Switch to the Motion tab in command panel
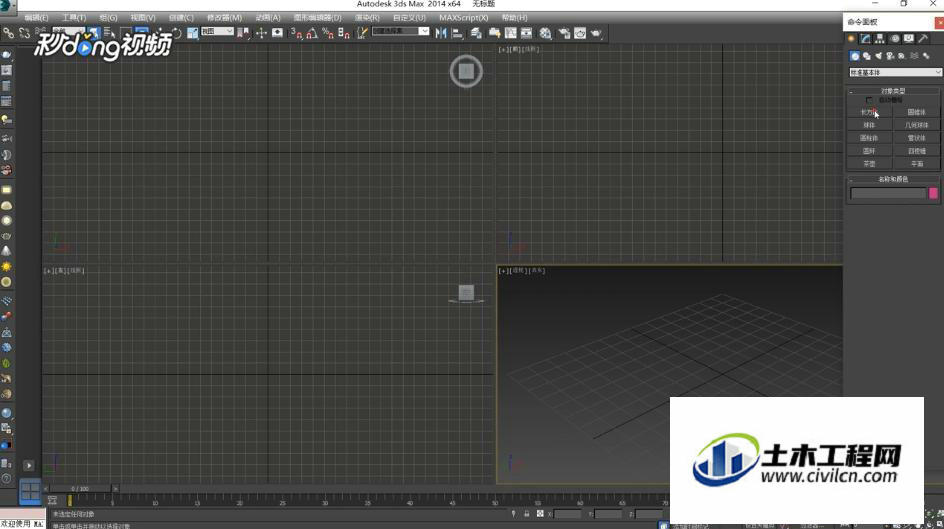The image size is (944, 529). [895, 39]
